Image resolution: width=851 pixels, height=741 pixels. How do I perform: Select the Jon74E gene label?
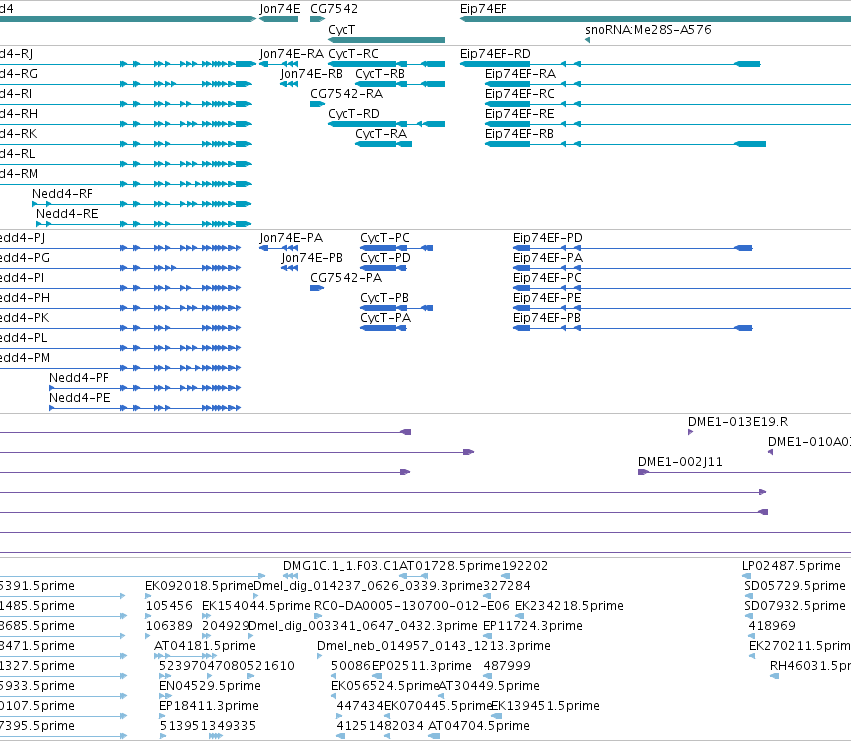click(x=280, y=9)
